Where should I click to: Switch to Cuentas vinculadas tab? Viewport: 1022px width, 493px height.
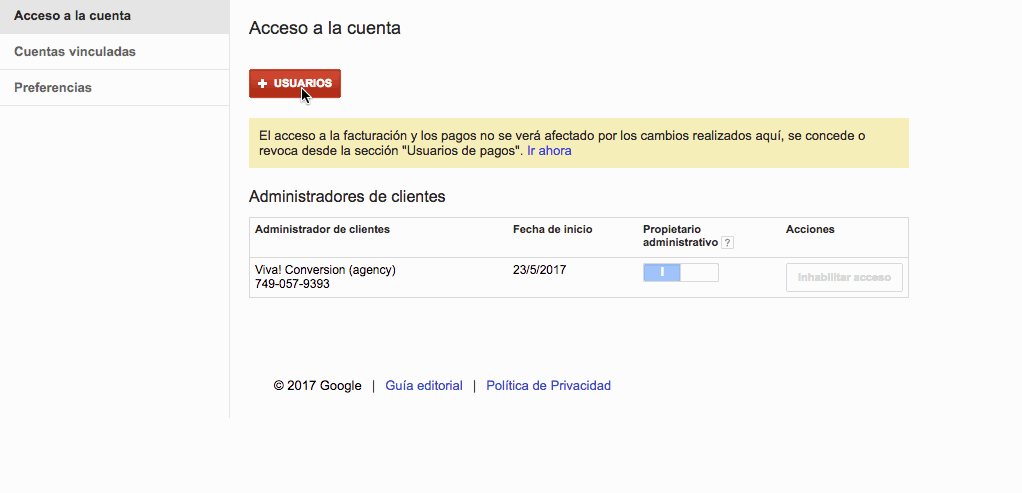tap(114, 52)
